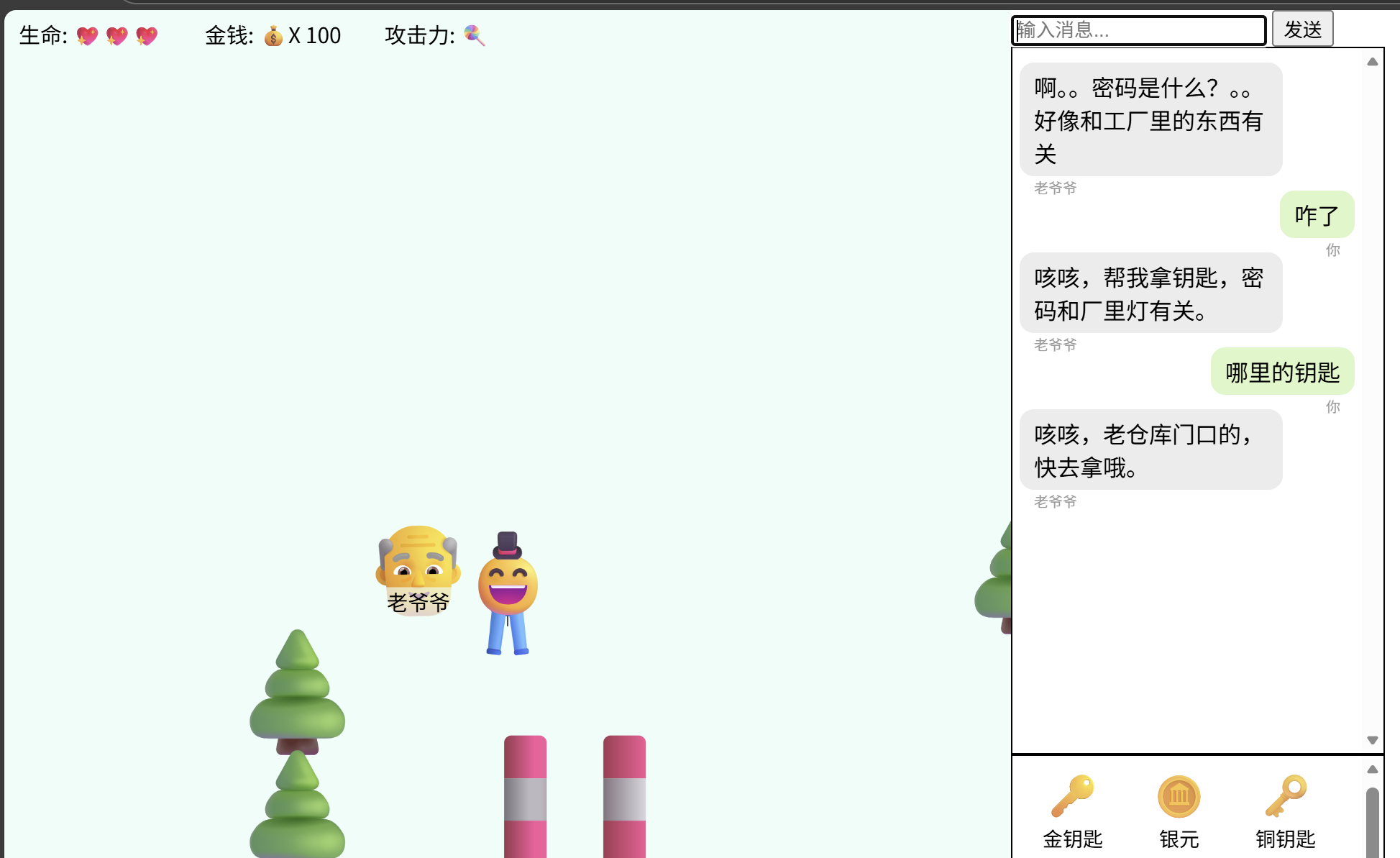Click the chat panel scroll-down arrow
Image resolution: width=1400 pixels, height=858 pixels.
point(1373,739)
